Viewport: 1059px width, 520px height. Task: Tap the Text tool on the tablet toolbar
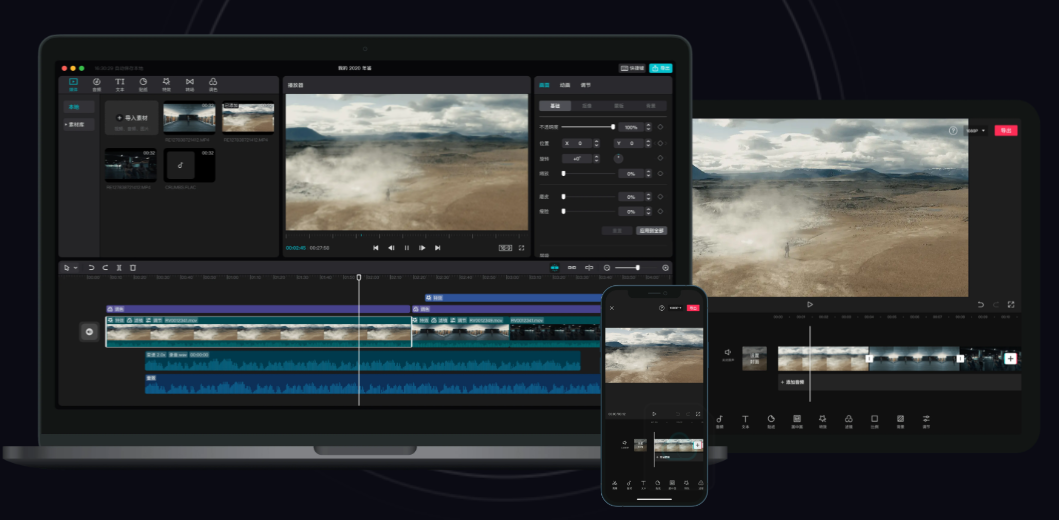click(745, 421)
